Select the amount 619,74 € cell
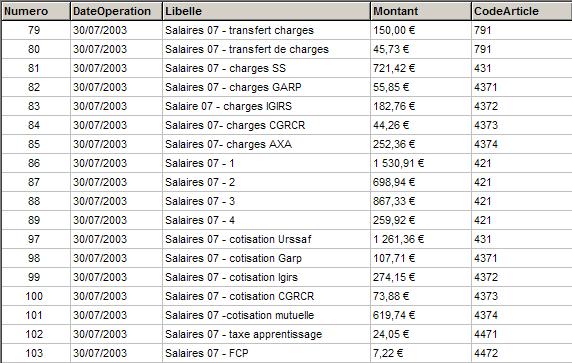 click(x=421, y=315)
